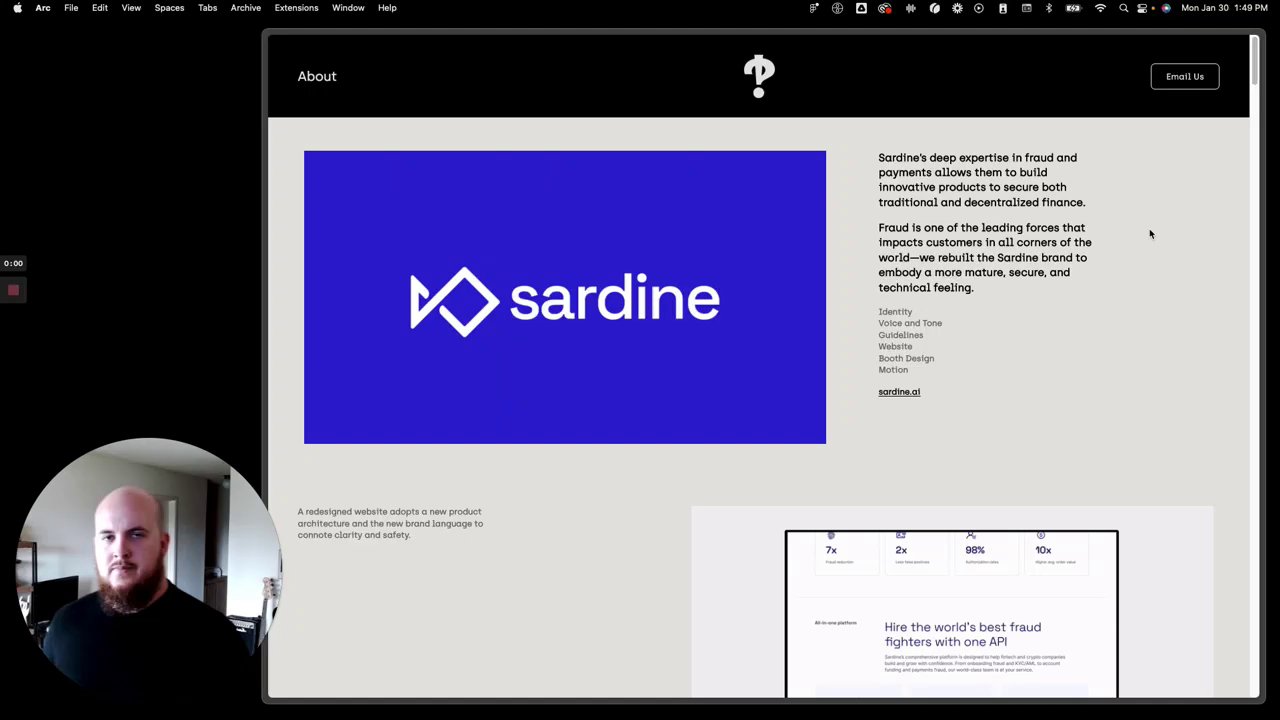Go to the About page

click(x=317, y=76)
